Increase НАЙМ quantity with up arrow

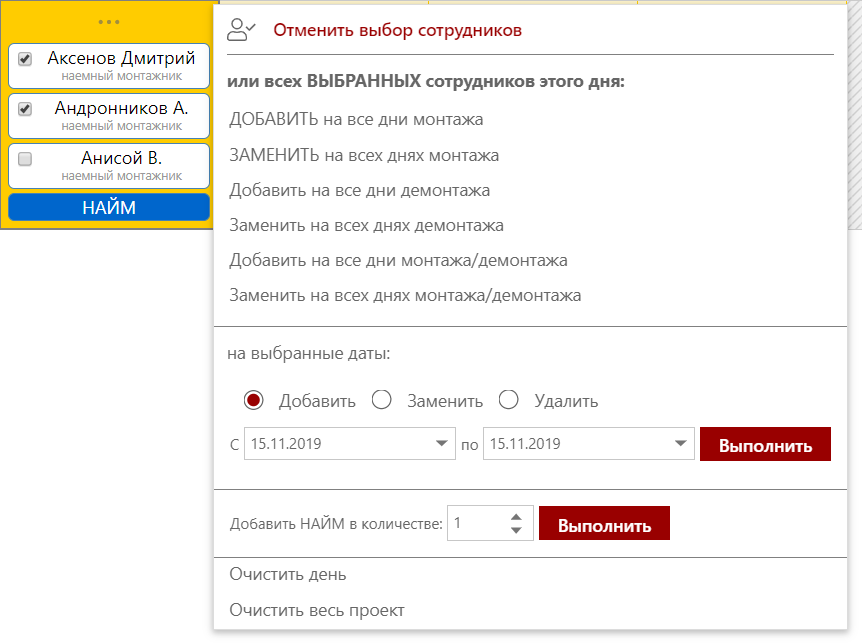point(516,517)
